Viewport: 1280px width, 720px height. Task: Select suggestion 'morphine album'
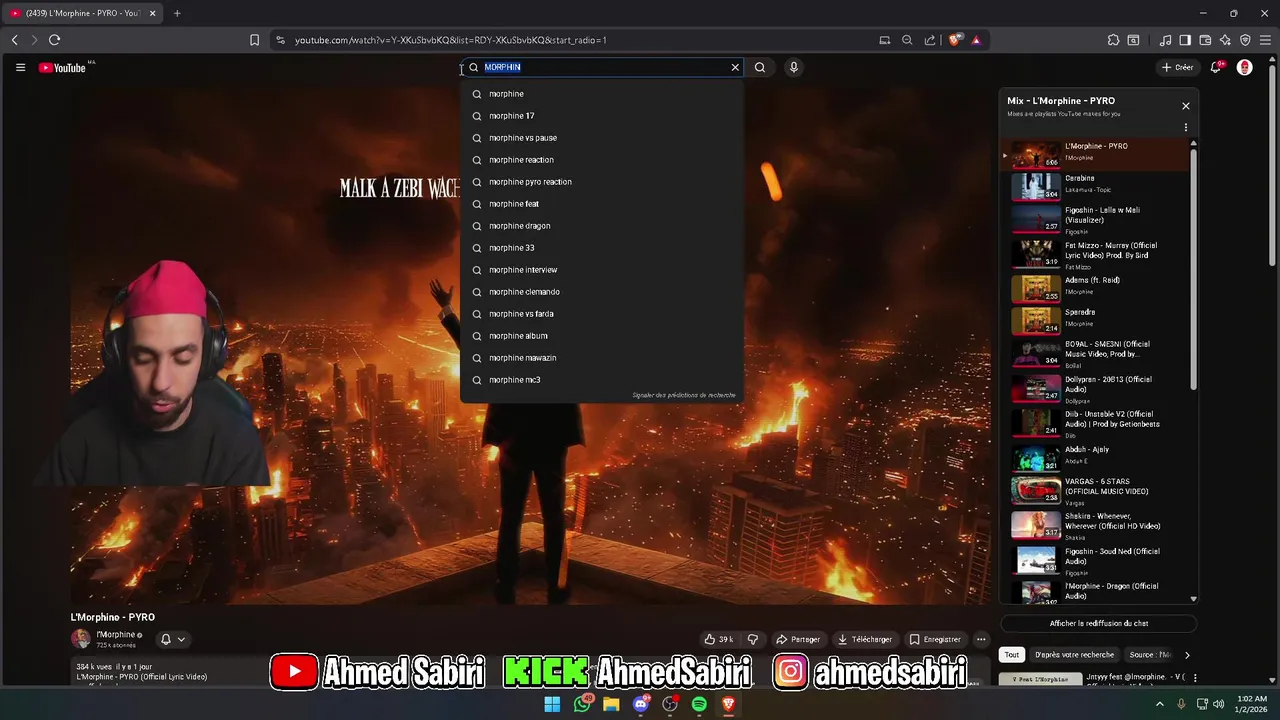(x=601, y=336)
